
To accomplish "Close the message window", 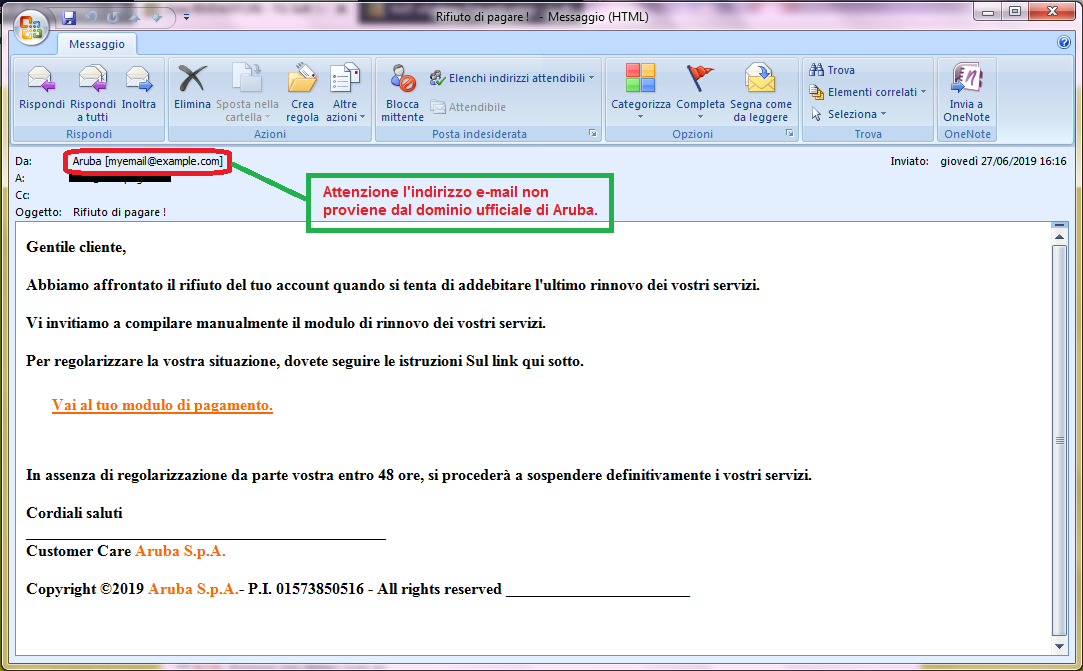I will tap(1052, 12).
